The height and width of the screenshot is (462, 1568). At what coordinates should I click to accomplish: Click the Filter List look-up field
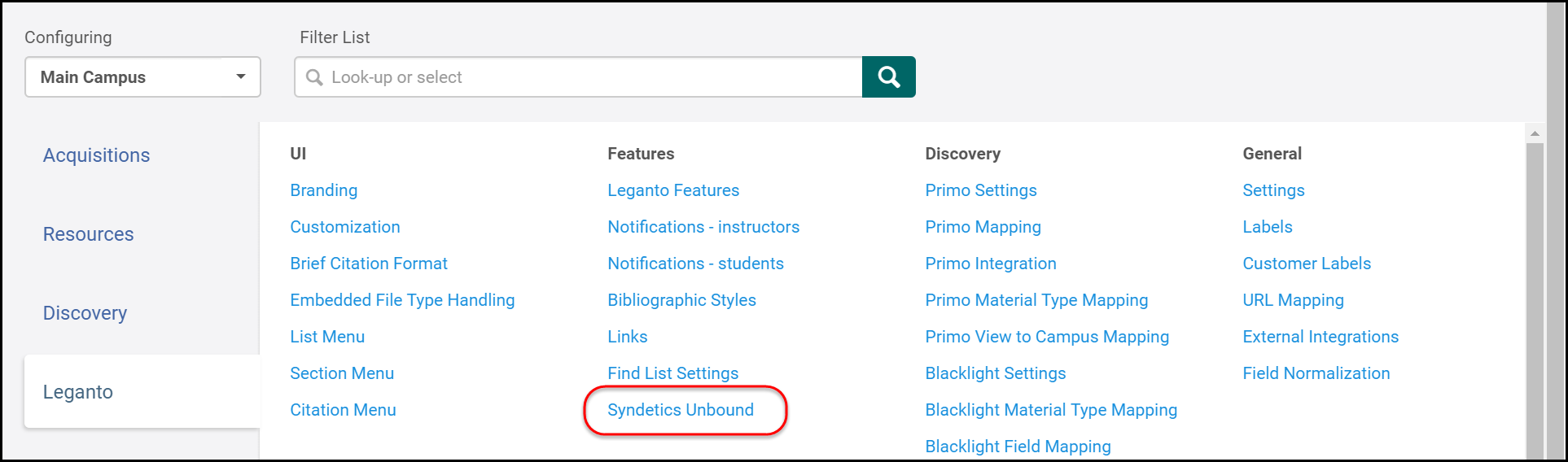coord(578,77)
